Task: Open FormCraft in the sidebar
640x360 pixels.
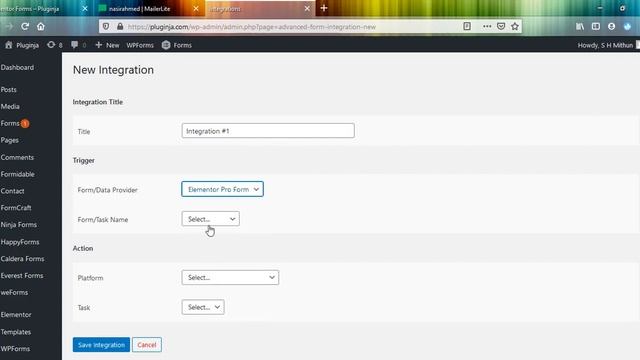Action: click(16, 208)
